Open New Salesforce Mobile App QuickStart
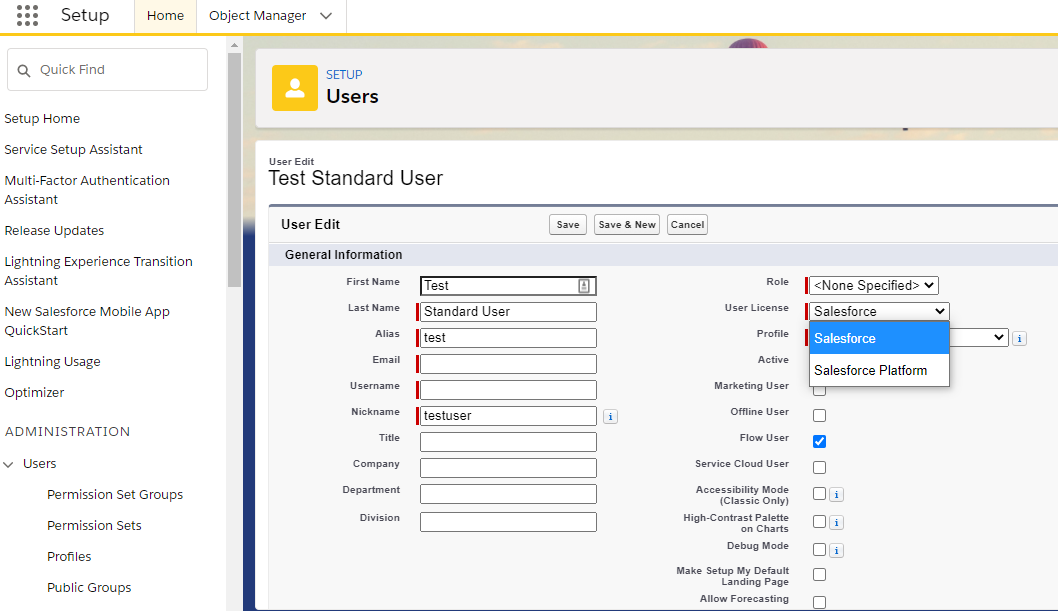This screenshot has height=611, width=1058. point(87,321)
